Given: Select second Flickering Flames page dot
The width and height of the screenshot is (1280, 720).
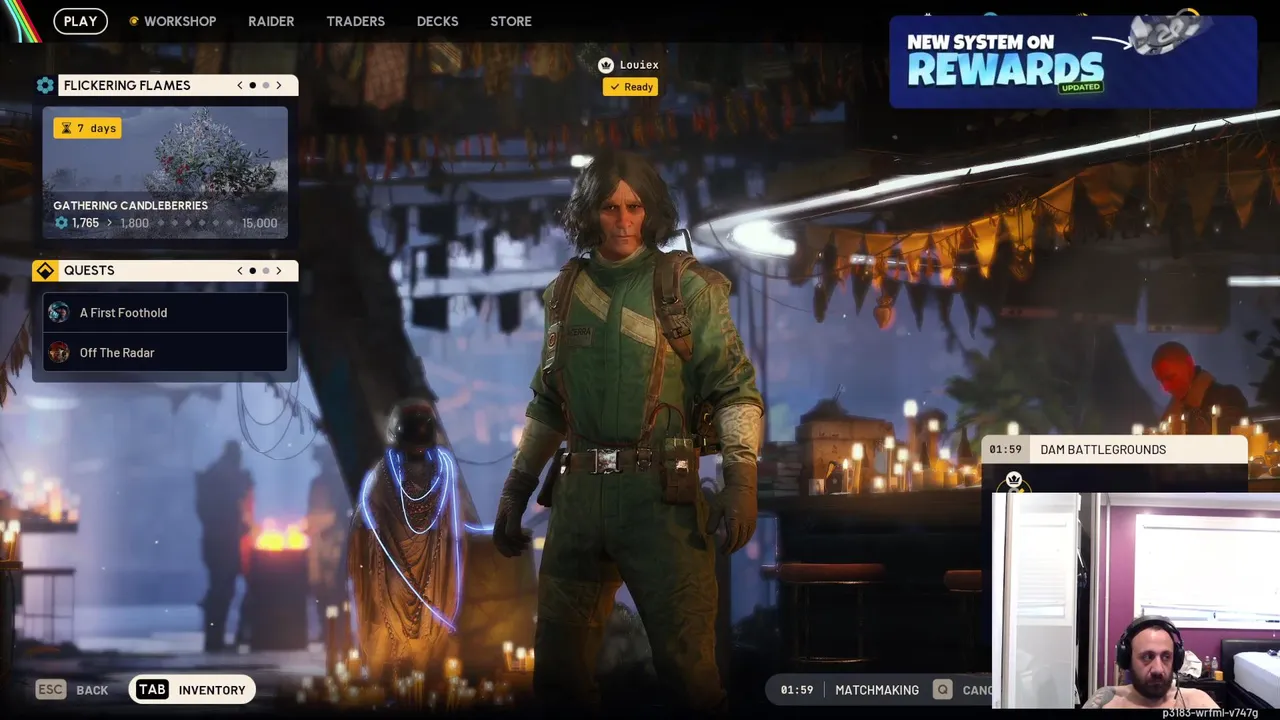Looking at the screenshot, I should point(266,85).
